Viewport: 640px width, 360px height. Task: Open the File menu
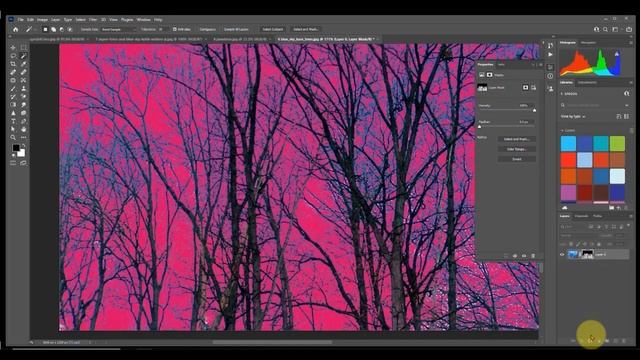point(20,20)
